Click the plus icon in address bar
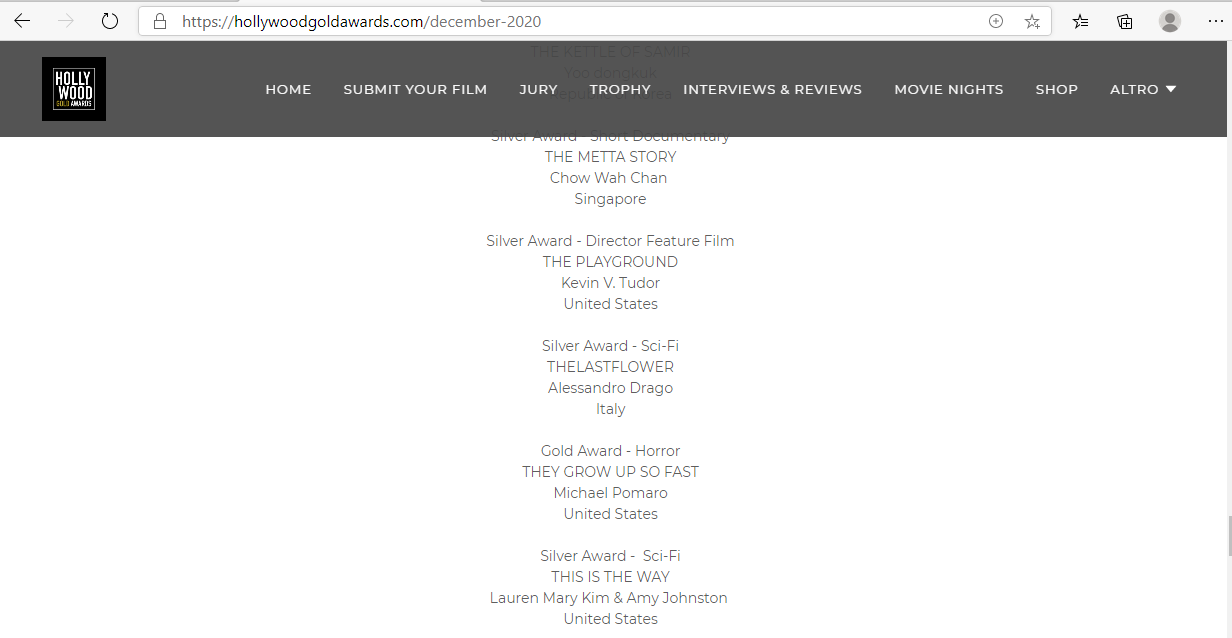 [x=996, y=21]
